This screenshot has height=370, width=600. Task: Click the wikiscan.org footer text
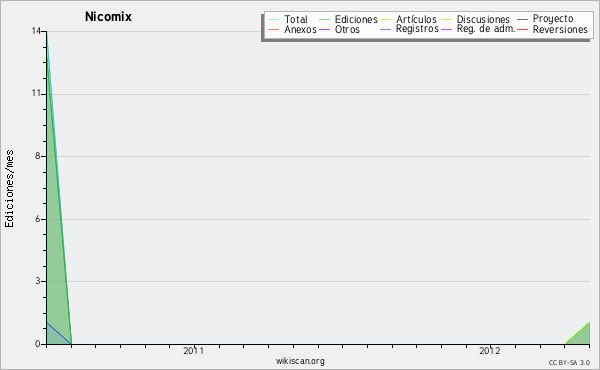click(300, 361)
